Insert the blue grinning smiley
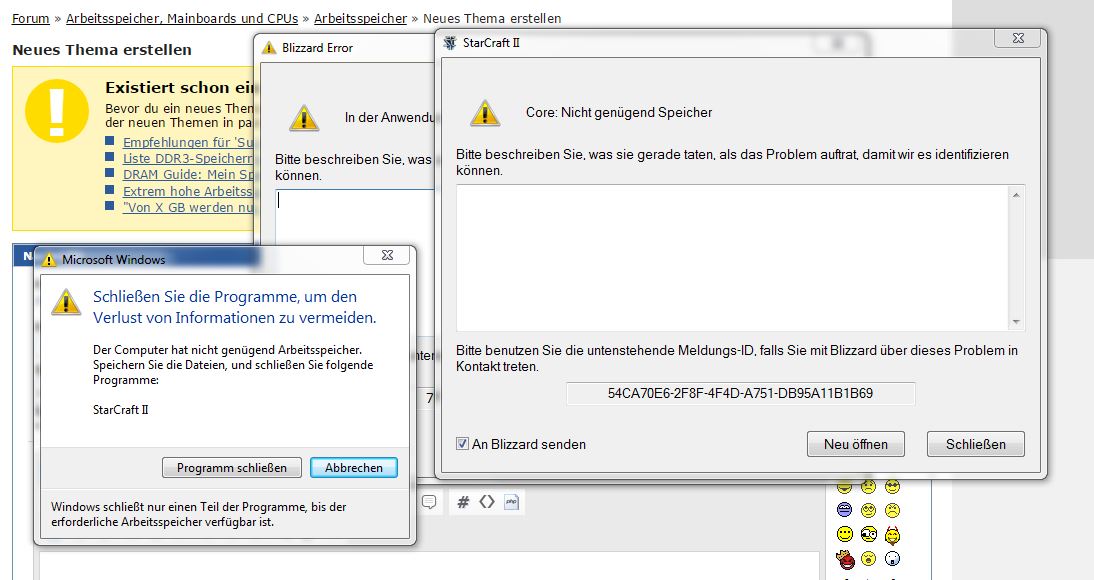This screenshot has height=580, width=1094. [844, 510]
